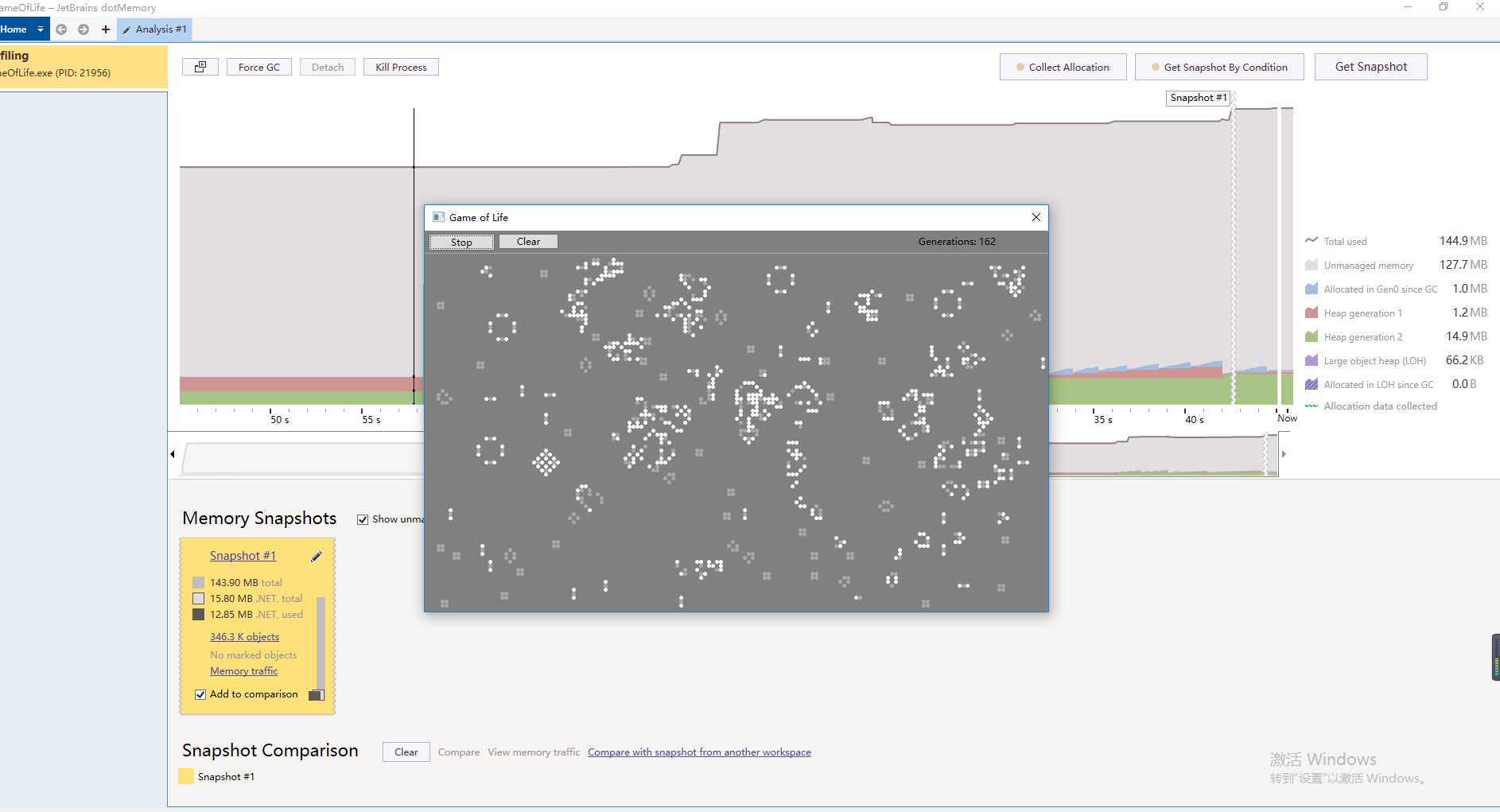Click the 12.85 MB .NET used value
This screenshot has width=1500, height=812.
tap(256, 615)
